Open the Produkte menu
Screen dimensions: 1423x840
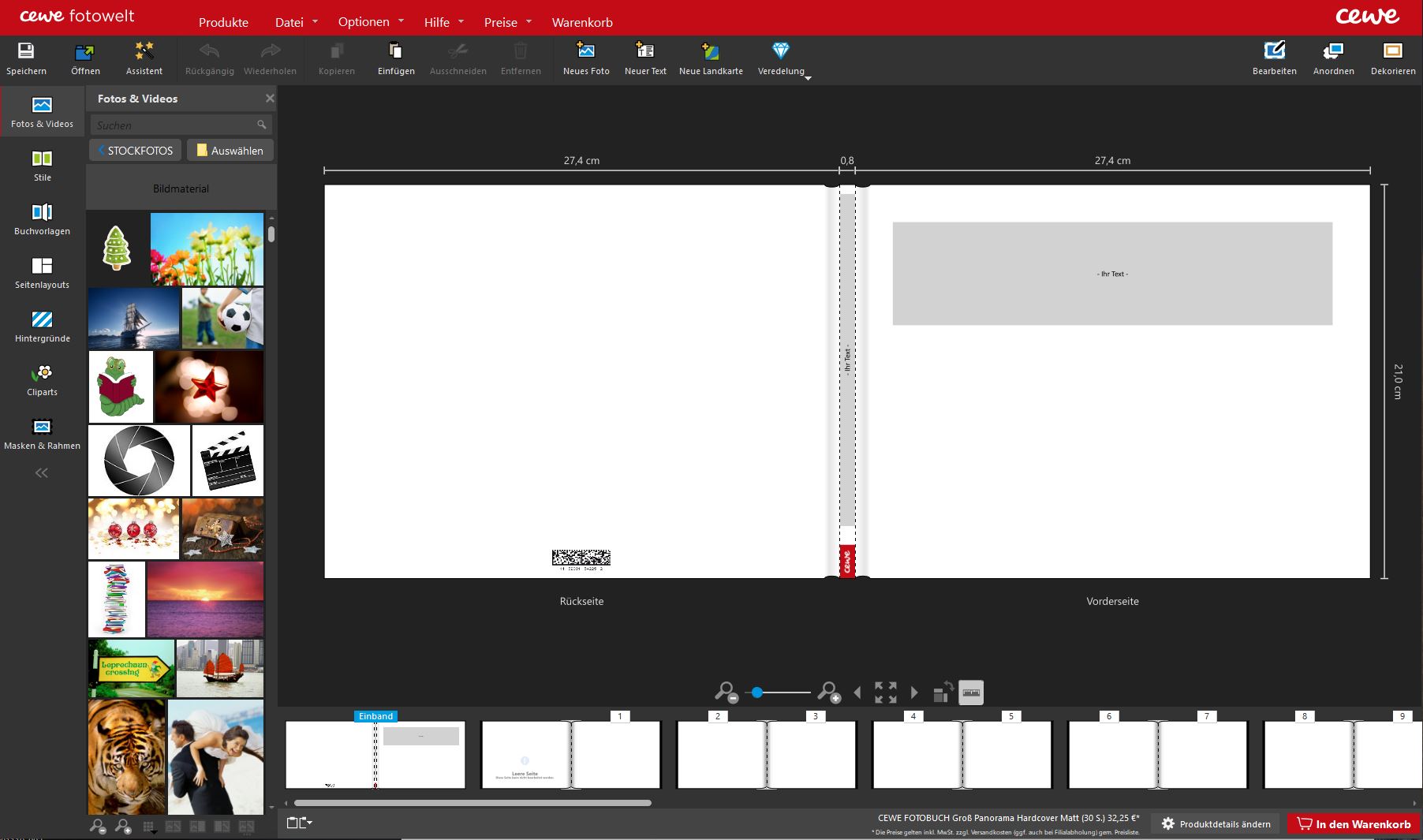tap(223, 22)
